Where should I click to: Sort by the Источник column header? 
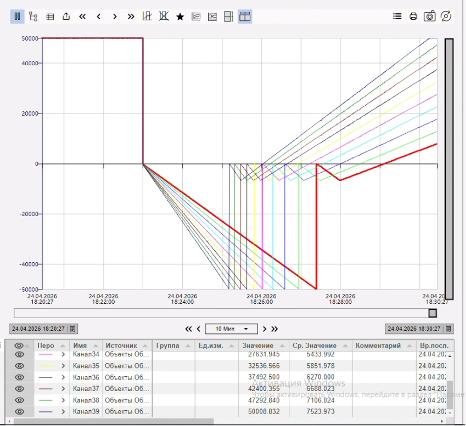[127, 346]
